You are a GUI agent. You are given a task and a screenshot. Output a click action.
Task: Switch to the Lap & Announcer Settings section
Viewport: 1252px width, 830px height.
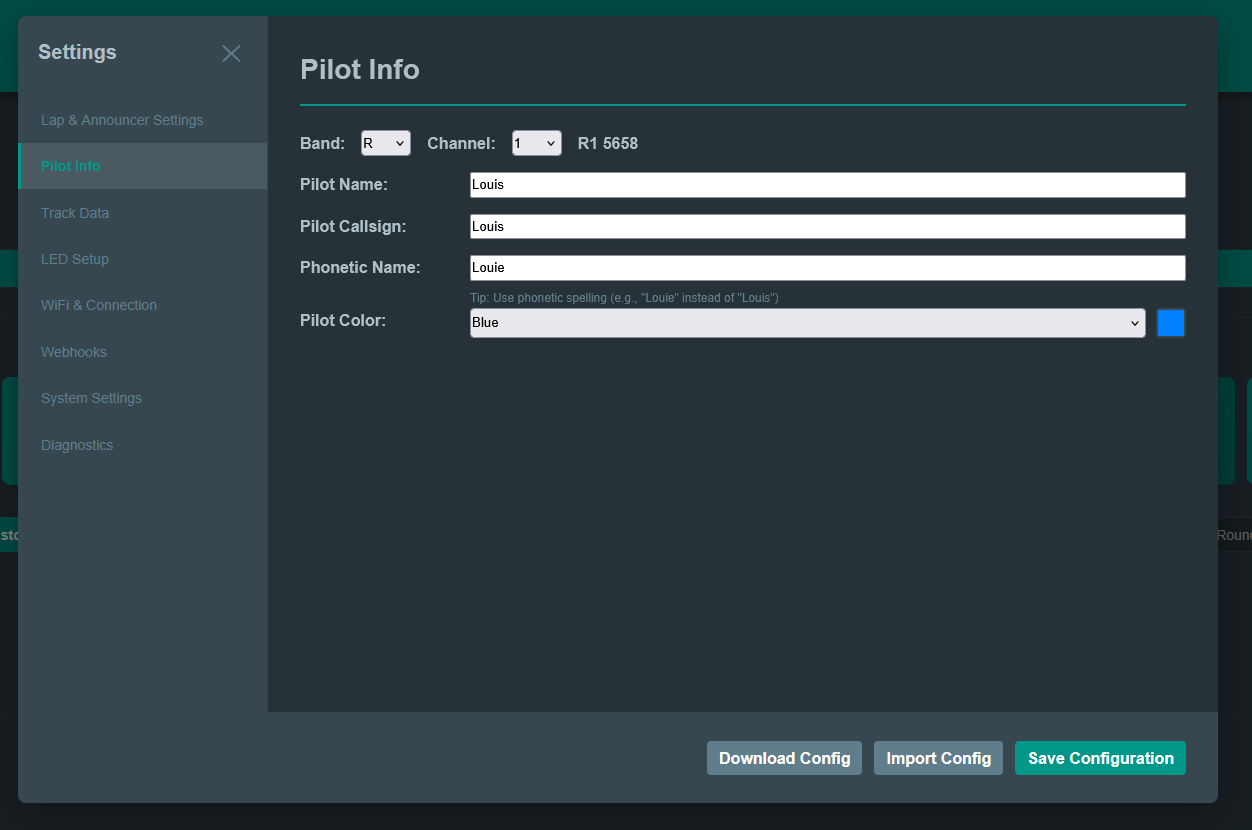point(121,120)
